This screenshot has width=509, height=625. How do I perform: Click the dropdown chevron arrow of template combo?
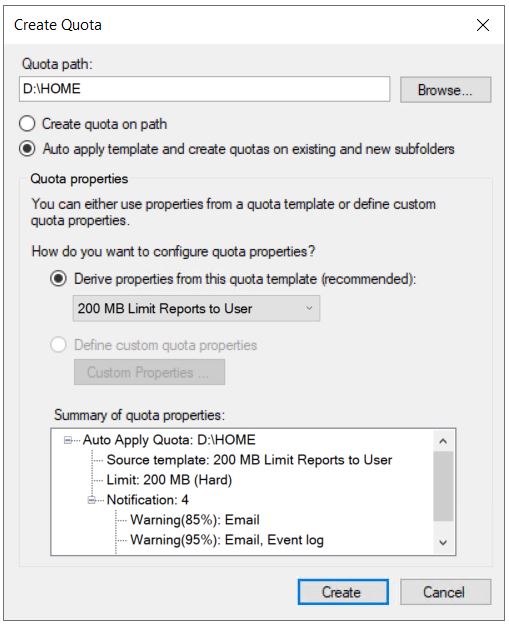[309, 308]
